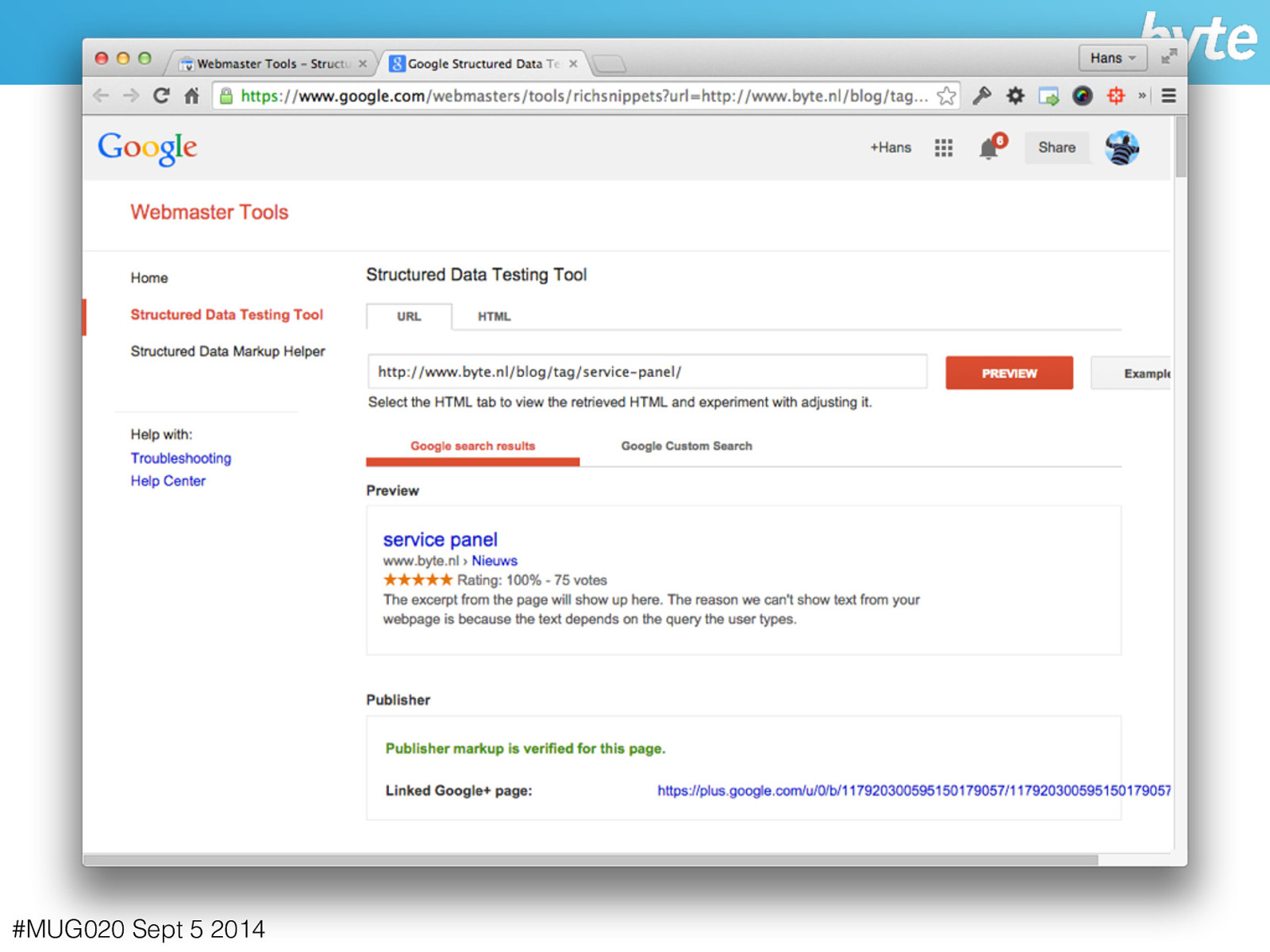The height and width of the screenshot is (952, 1270).
Task: Expand hidden extensions with the chevron
Action: [1142, 96]
